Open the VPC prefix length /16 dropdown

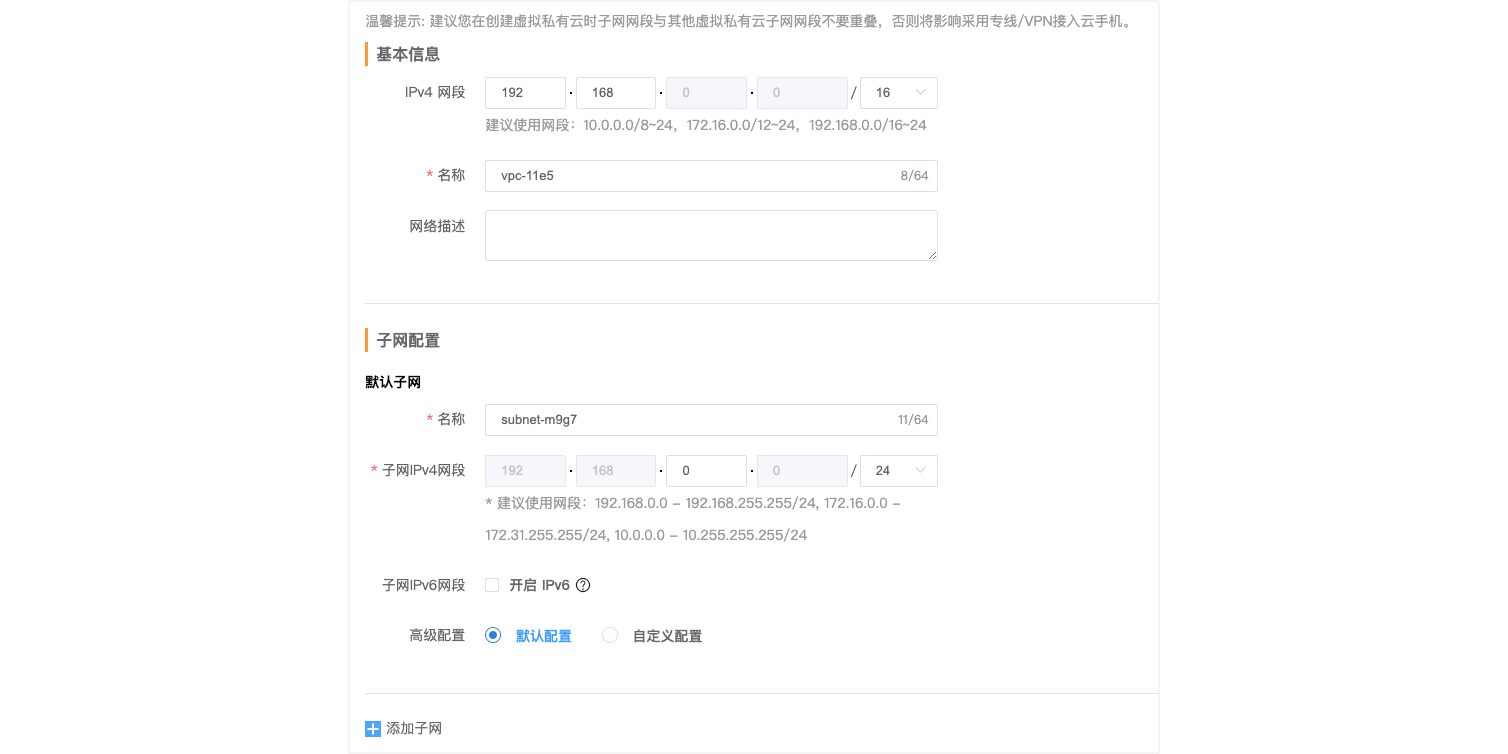coord(898,92)
